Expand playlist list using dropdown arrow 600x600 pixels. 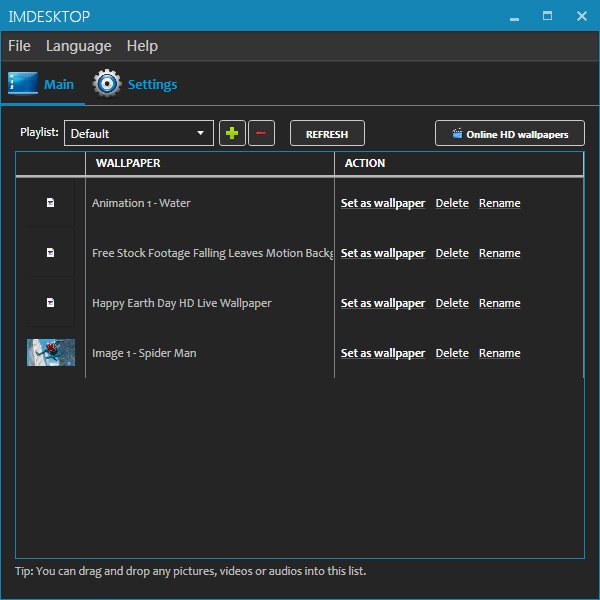click(200, 133)
